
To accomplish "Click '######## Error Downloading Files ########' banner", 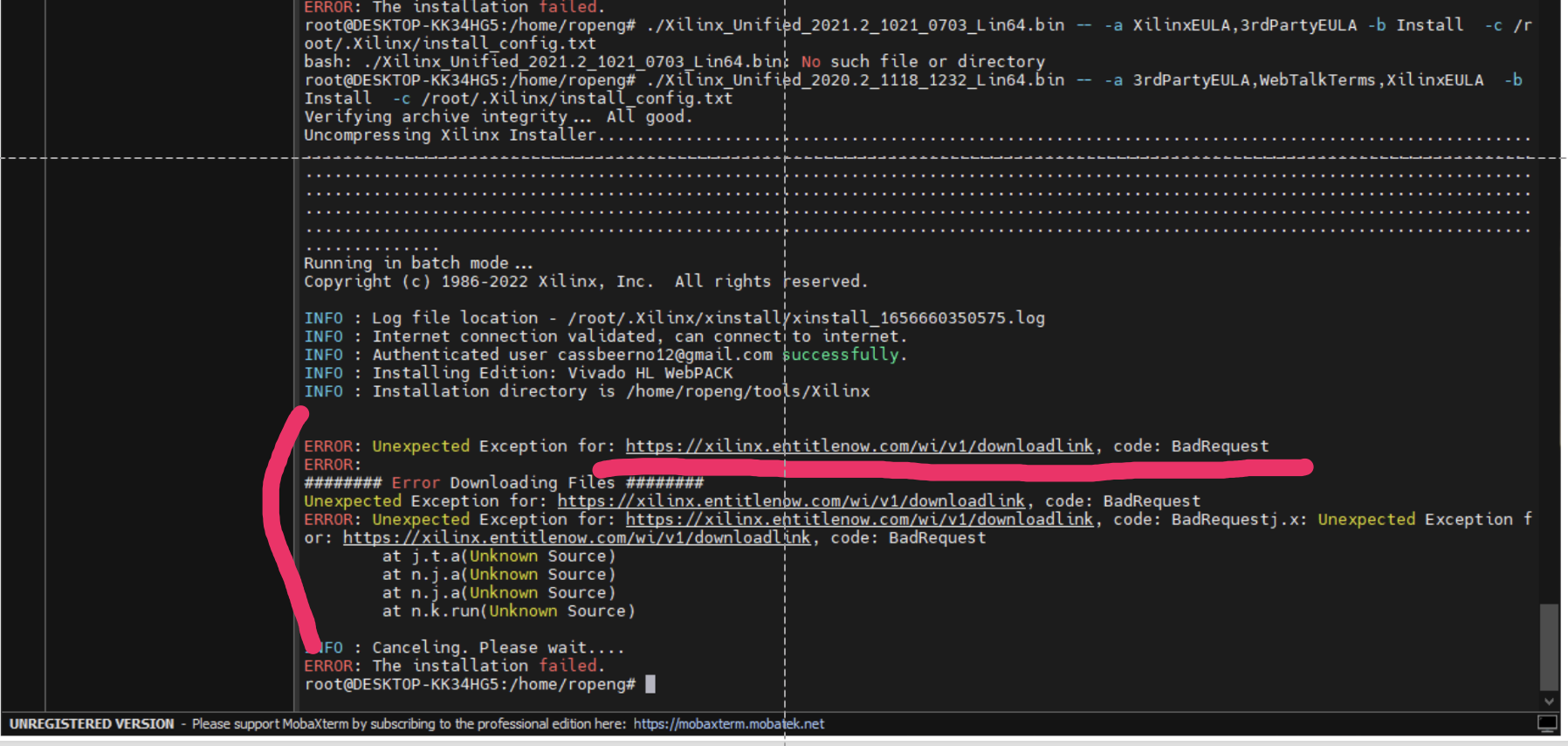I will coord(504,482).
